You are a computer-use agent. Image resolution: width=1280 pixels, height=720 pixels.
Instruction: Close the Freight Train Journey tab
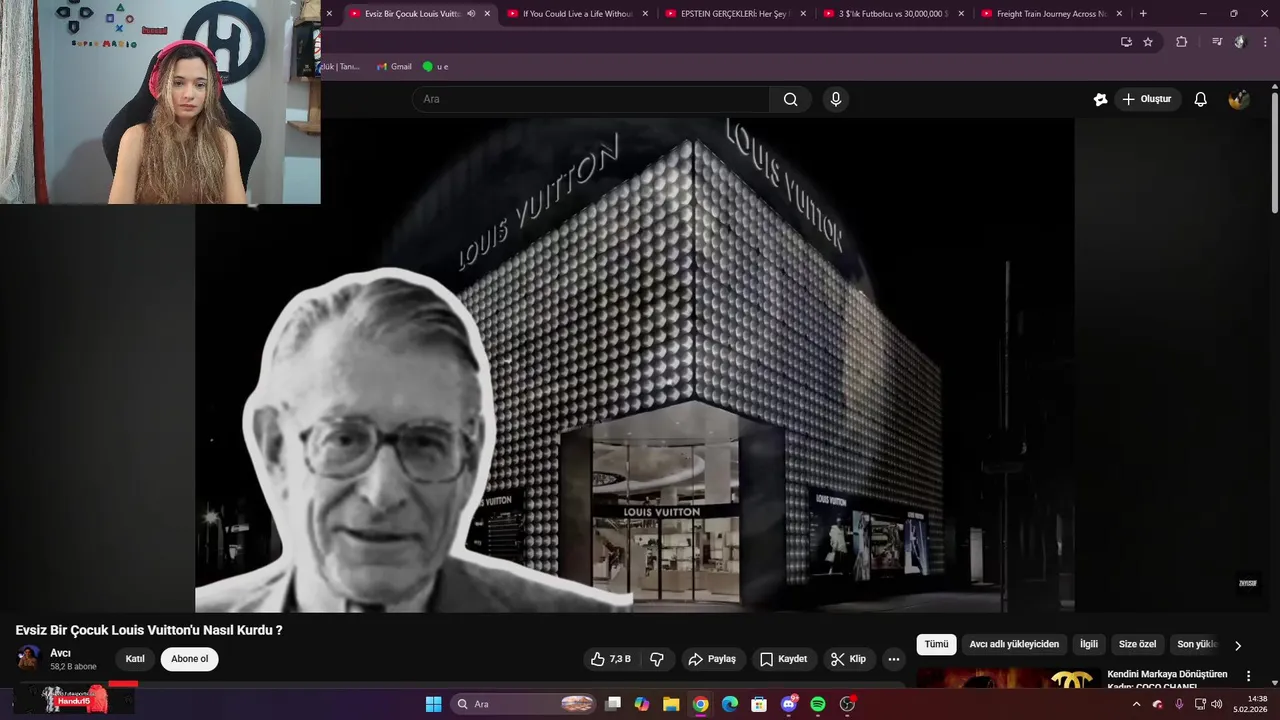tap(1119, 14)
